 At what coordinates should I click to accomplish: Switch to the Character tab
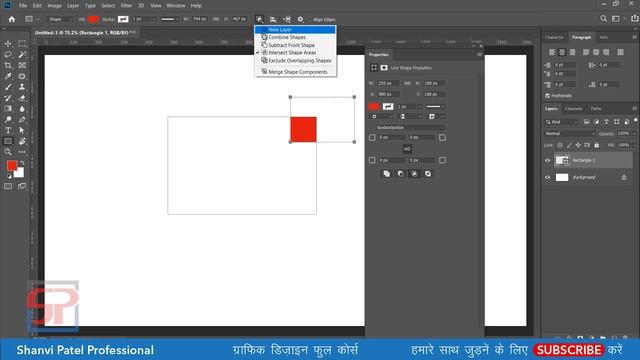(554, 37)
